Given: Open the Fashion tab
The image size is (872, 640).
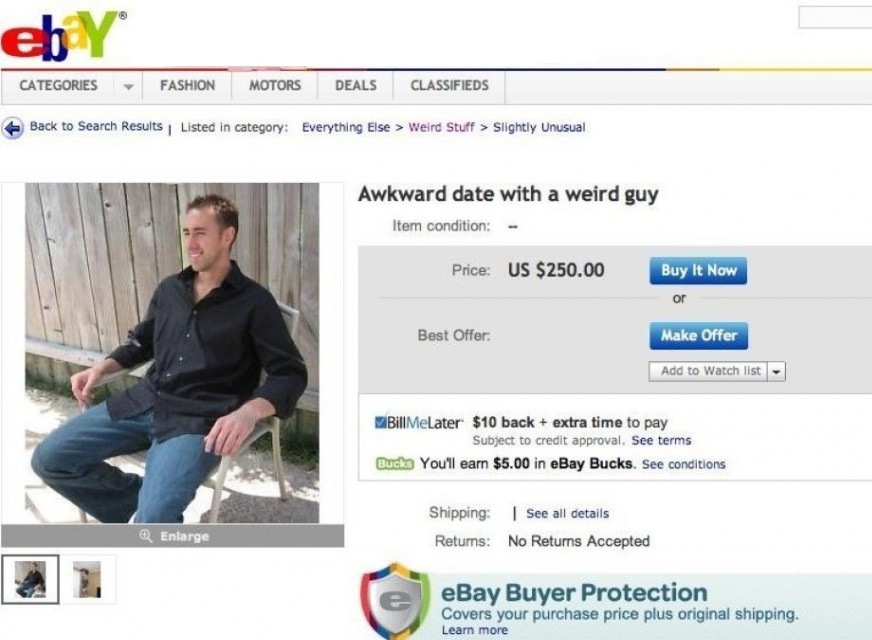Looking at the screenshot, I should (x=187, y=86).
